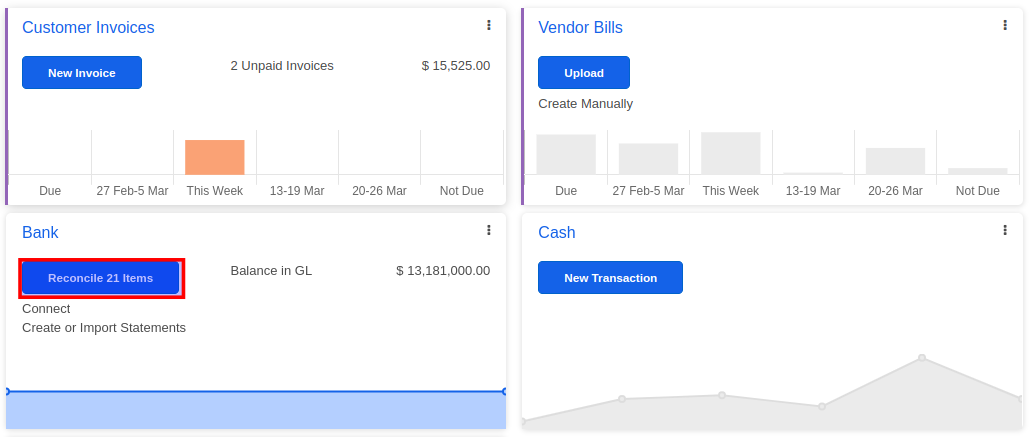
Task: Create a New Transaction in Cash
Action: click(x=610, y=278)
